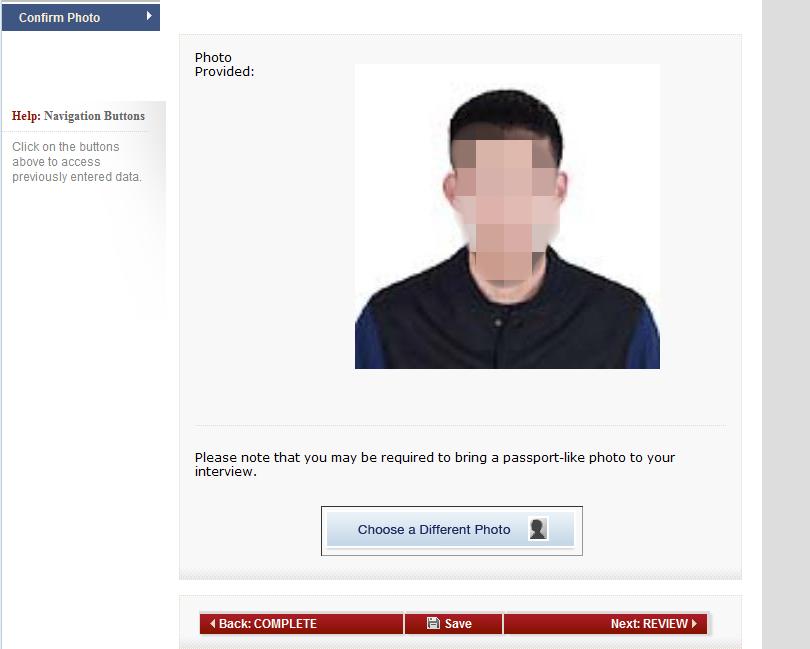Click the red Help: label

coord(26,116)
